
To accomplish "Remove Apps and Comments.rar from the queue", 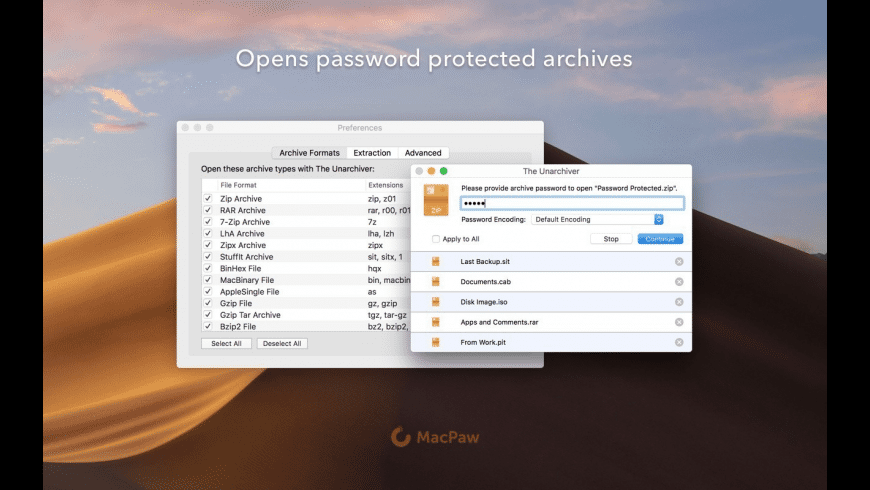I will click(679, 322).
